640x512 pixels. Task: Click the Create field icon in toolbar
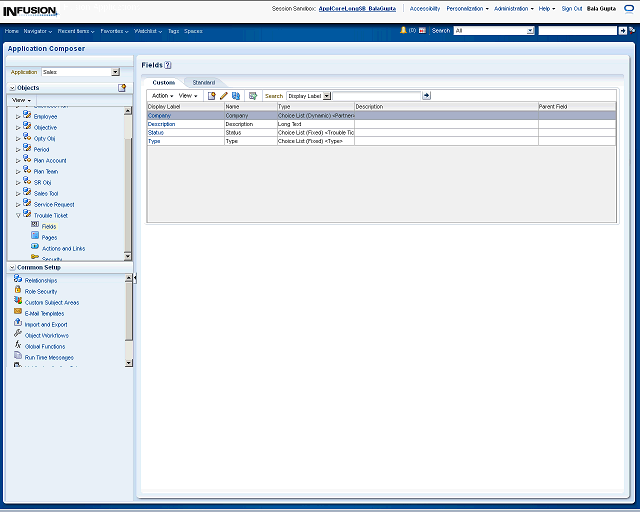click(211, 96)
